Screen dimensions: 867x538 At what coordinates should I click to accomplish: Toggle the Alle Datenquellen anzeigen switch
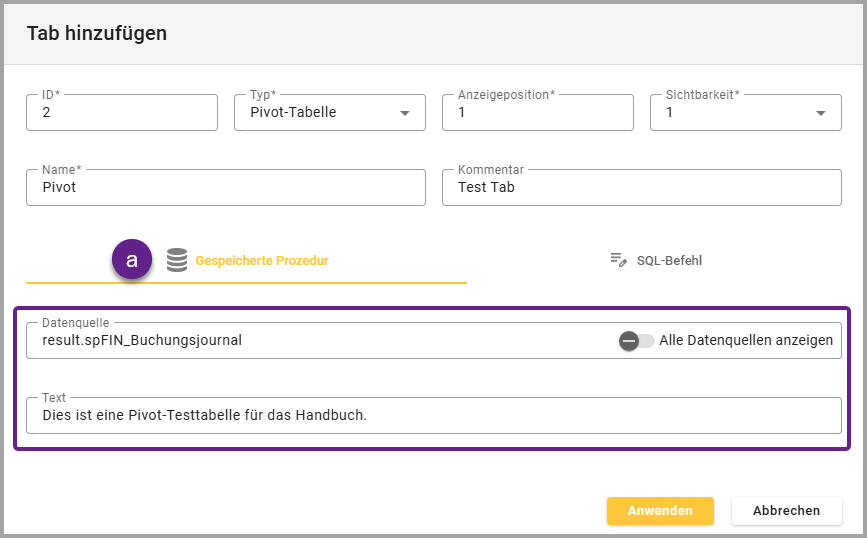(636, 341)
